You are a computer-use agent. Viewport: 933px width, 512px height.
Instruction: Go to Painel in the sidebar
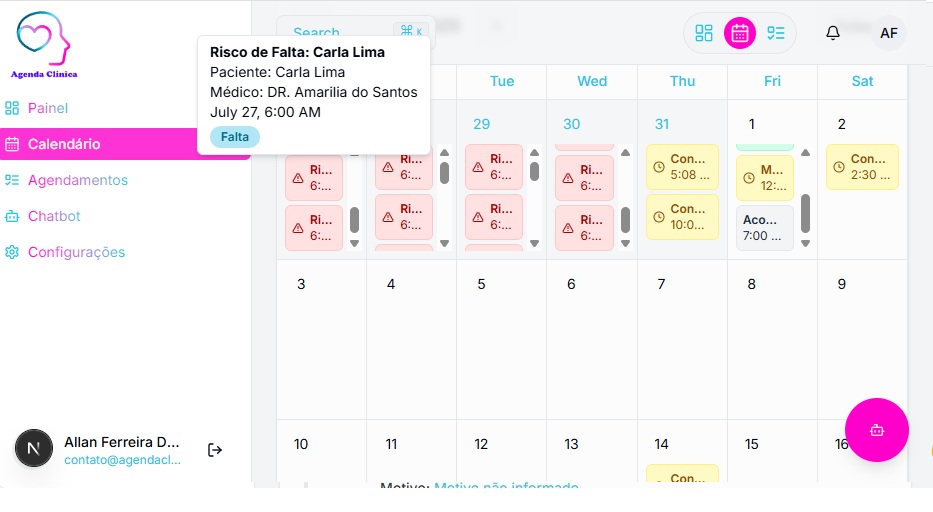pyautogui.click(x=48, y=108)
